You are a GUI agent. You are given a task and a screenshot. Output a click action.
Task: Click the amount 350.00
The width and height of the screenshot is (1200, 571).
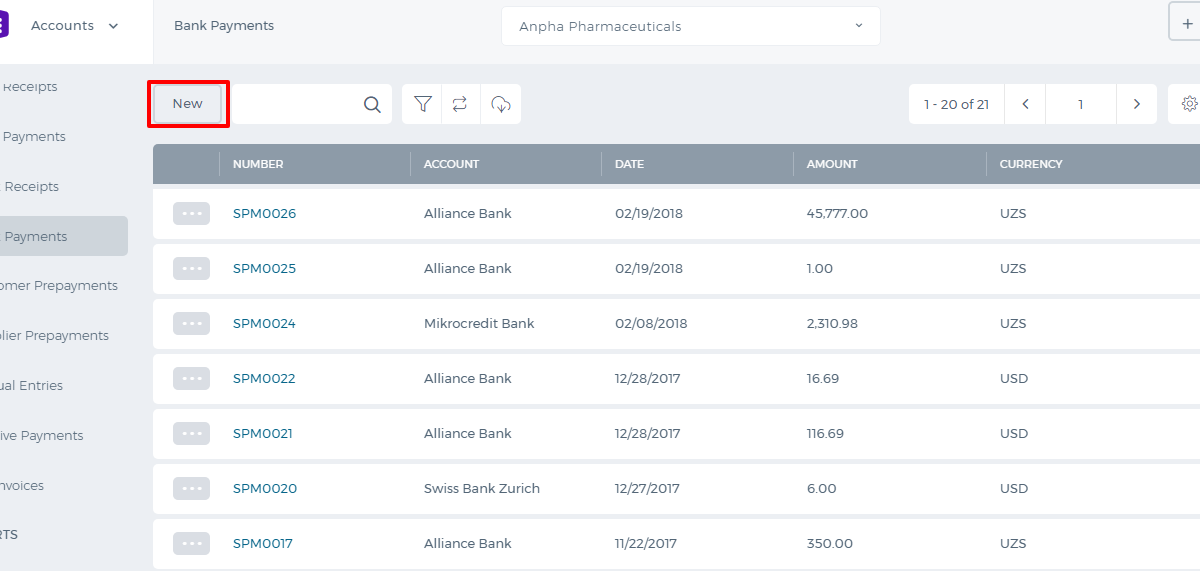830,543
